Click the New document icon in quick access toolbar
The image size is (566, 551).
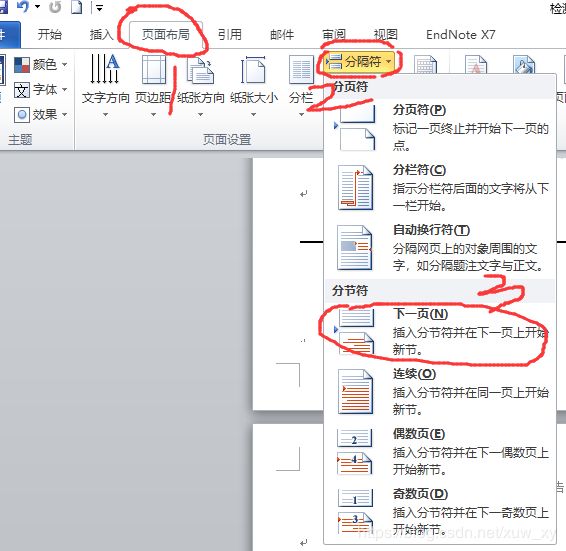[77, 7]
